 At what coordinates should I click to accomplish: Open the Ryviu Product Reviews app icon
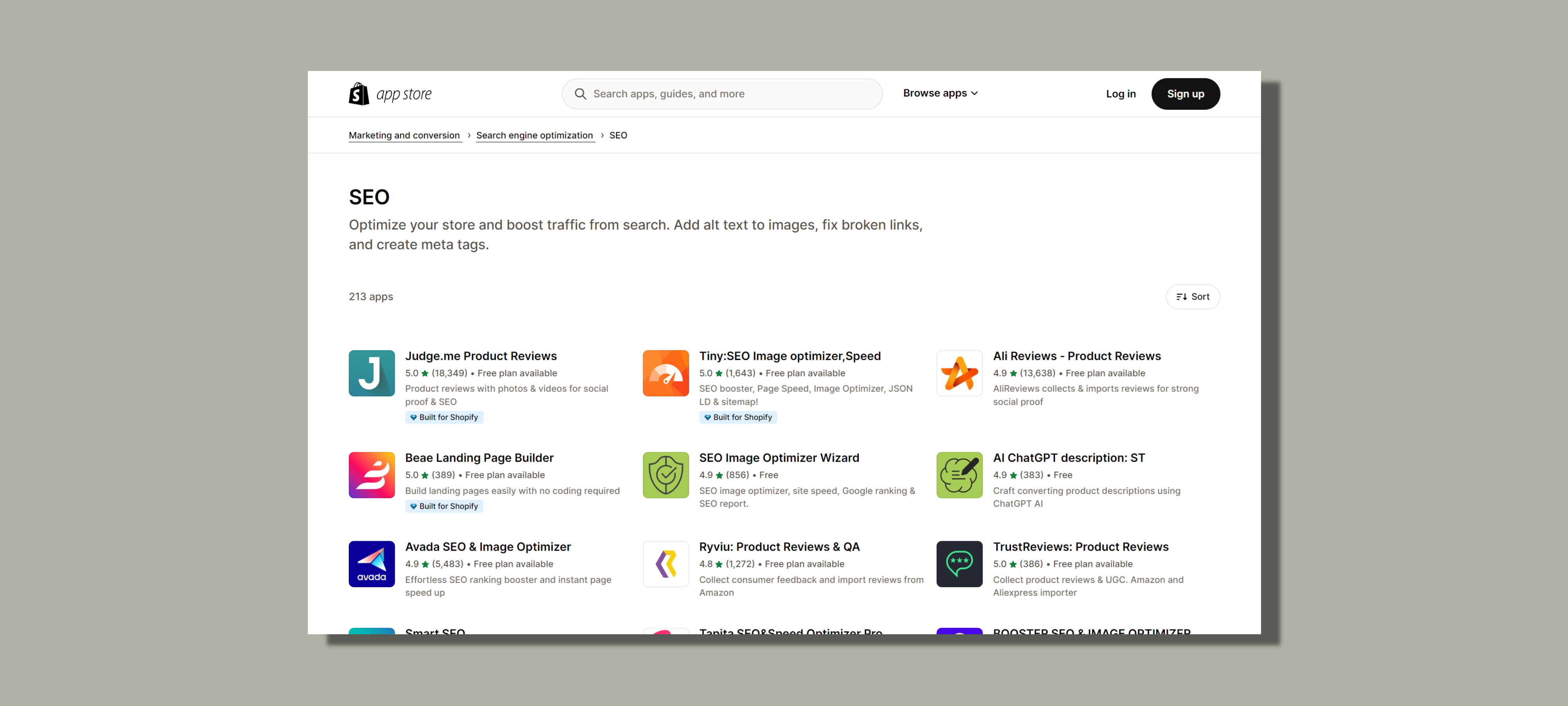(x=665, y=564)
